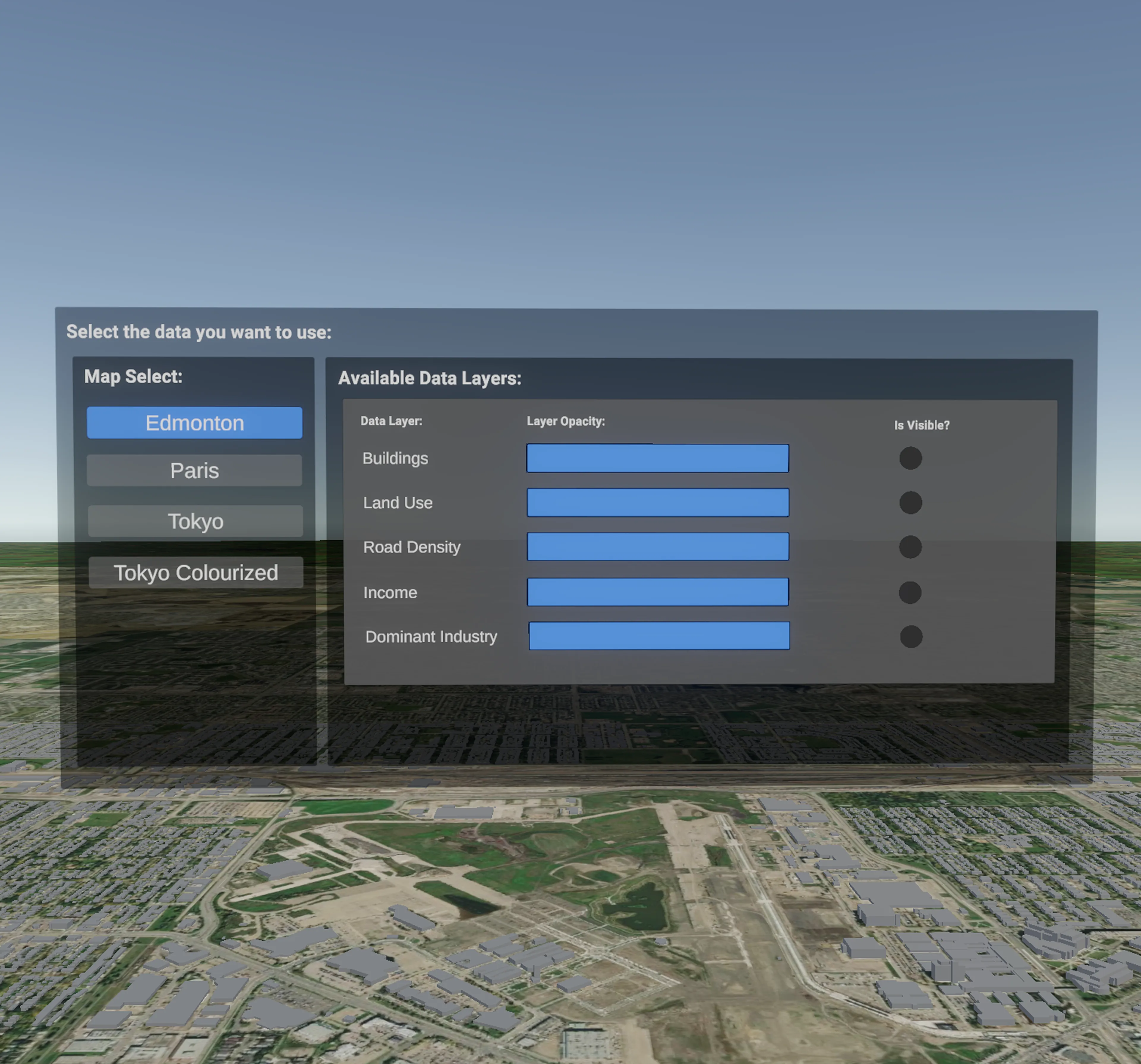Click the Buildings layer label
This screenshot has height=1064, width=1141.
click(x=395, y=458)
